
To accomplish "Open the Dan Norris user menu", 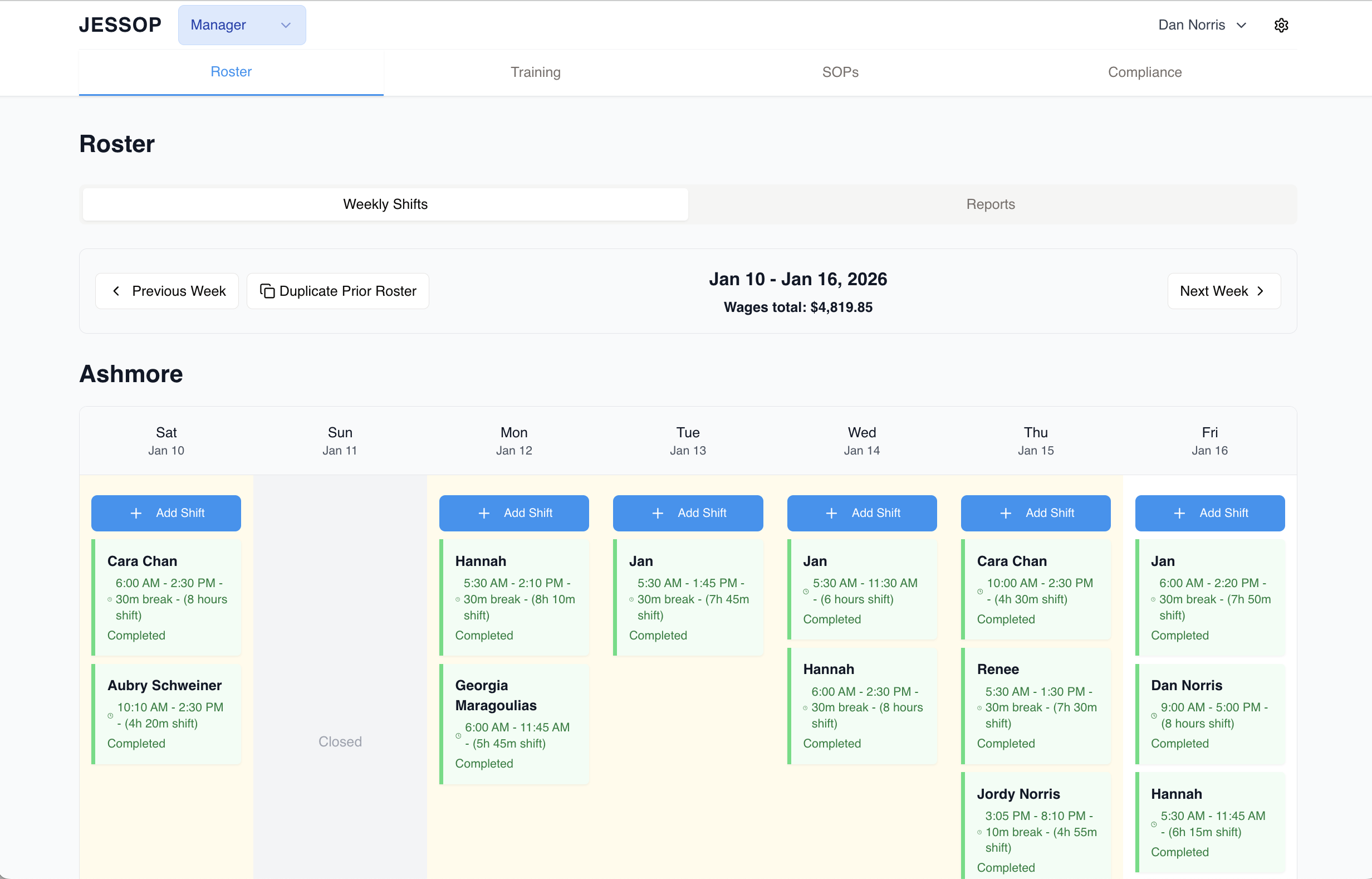I will [1202, 25].
